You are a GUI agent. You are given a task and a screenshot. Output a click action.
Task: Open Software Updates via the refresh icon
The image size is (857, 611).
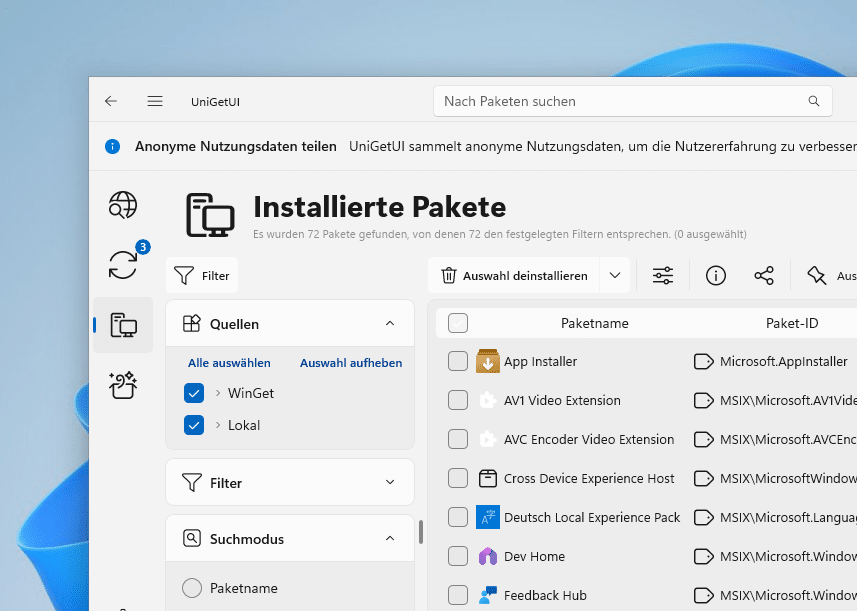pos(122,265)
